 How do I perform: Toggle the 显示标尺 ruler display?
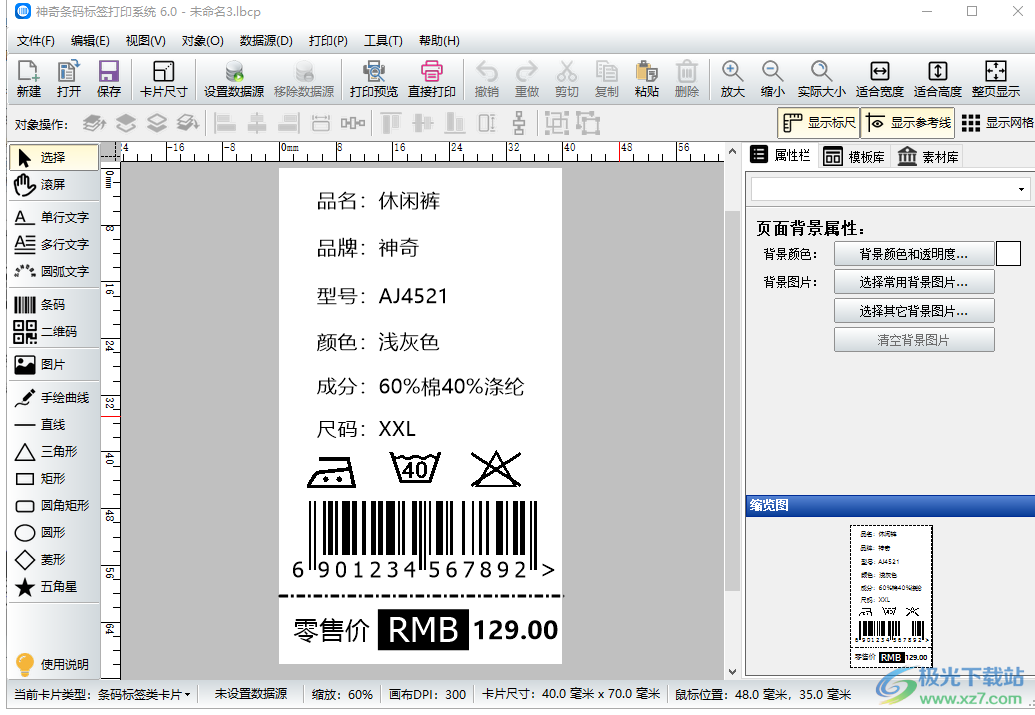(x=819, y=123)
